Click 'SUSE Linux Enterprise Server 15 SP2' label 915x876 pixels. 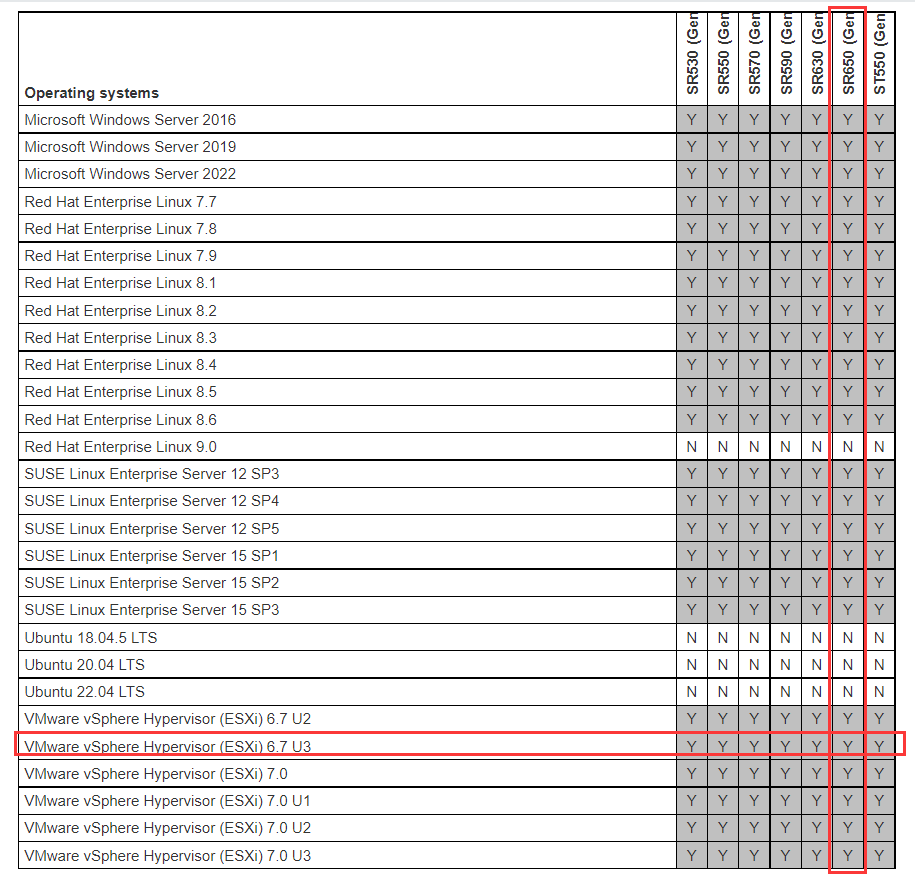click(x=152, y=582)
